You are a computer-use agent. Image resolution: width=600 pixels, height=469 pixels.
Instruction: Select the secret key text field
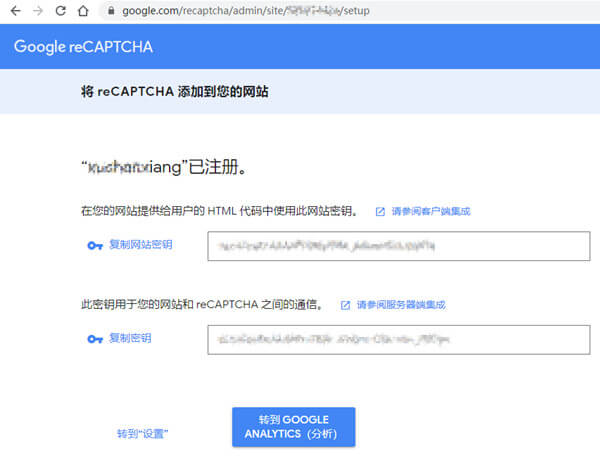click(x=399, y=340)
